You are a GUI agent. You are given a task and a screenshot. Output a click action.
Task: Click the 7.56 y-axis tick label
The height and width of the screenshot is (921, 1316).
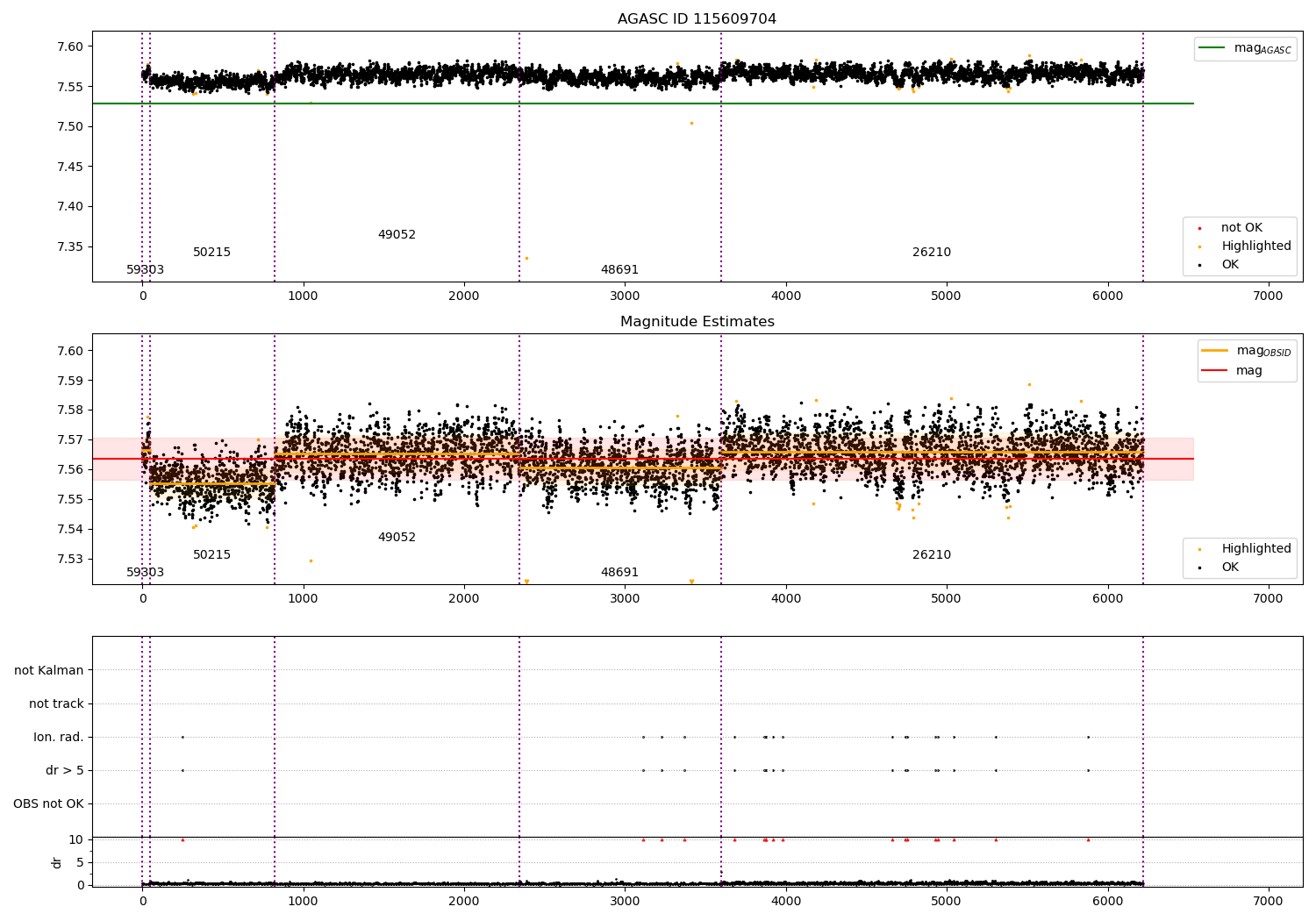68,470
